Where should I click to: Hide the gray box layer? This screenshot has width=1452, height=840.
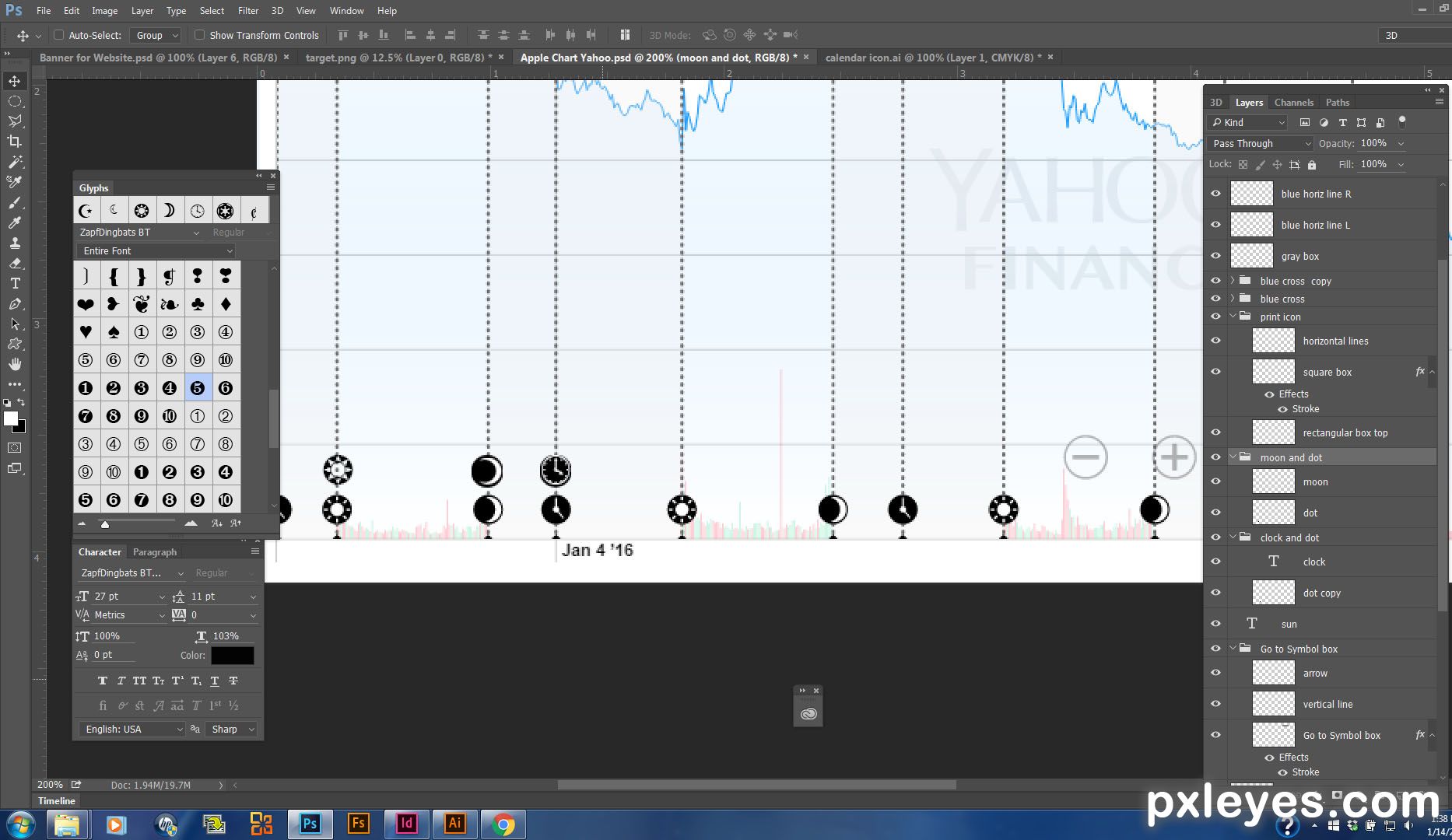point(1215,256)
